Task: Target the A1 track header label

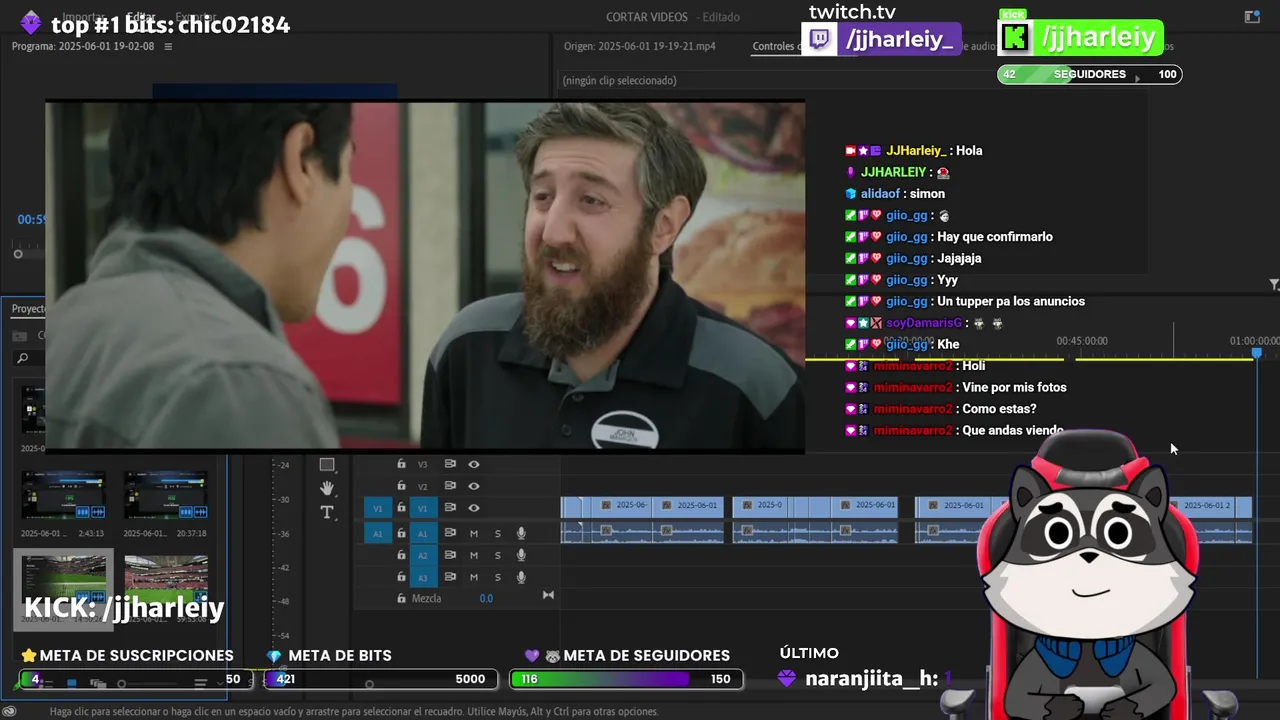Action: 423,534
